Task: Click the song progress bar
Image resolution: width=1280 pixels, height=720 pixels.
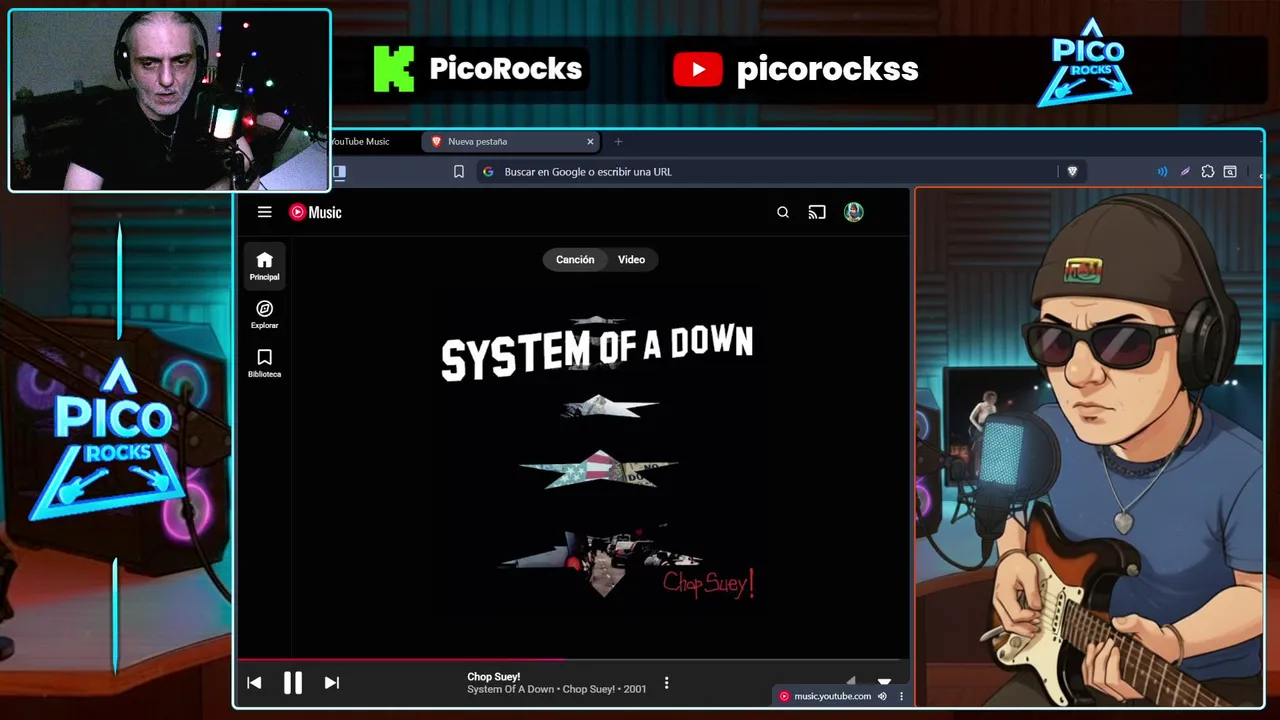Action: click(x=573, y=659)
